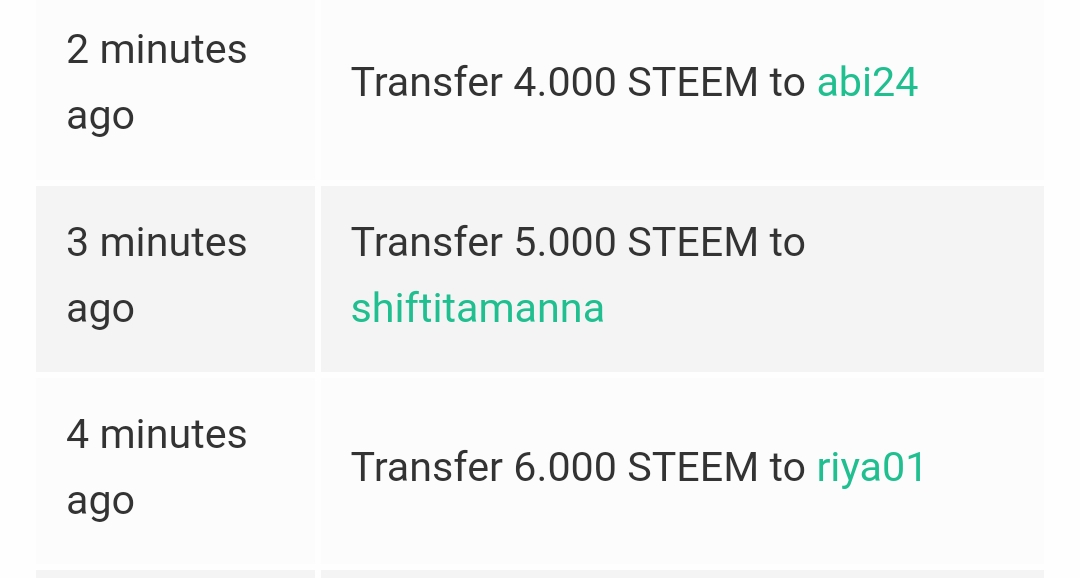Screen dimensions: 1080x578
Task: Select the 5.000 amount in the shiftitamanna transfer
Action: point(565,243)
